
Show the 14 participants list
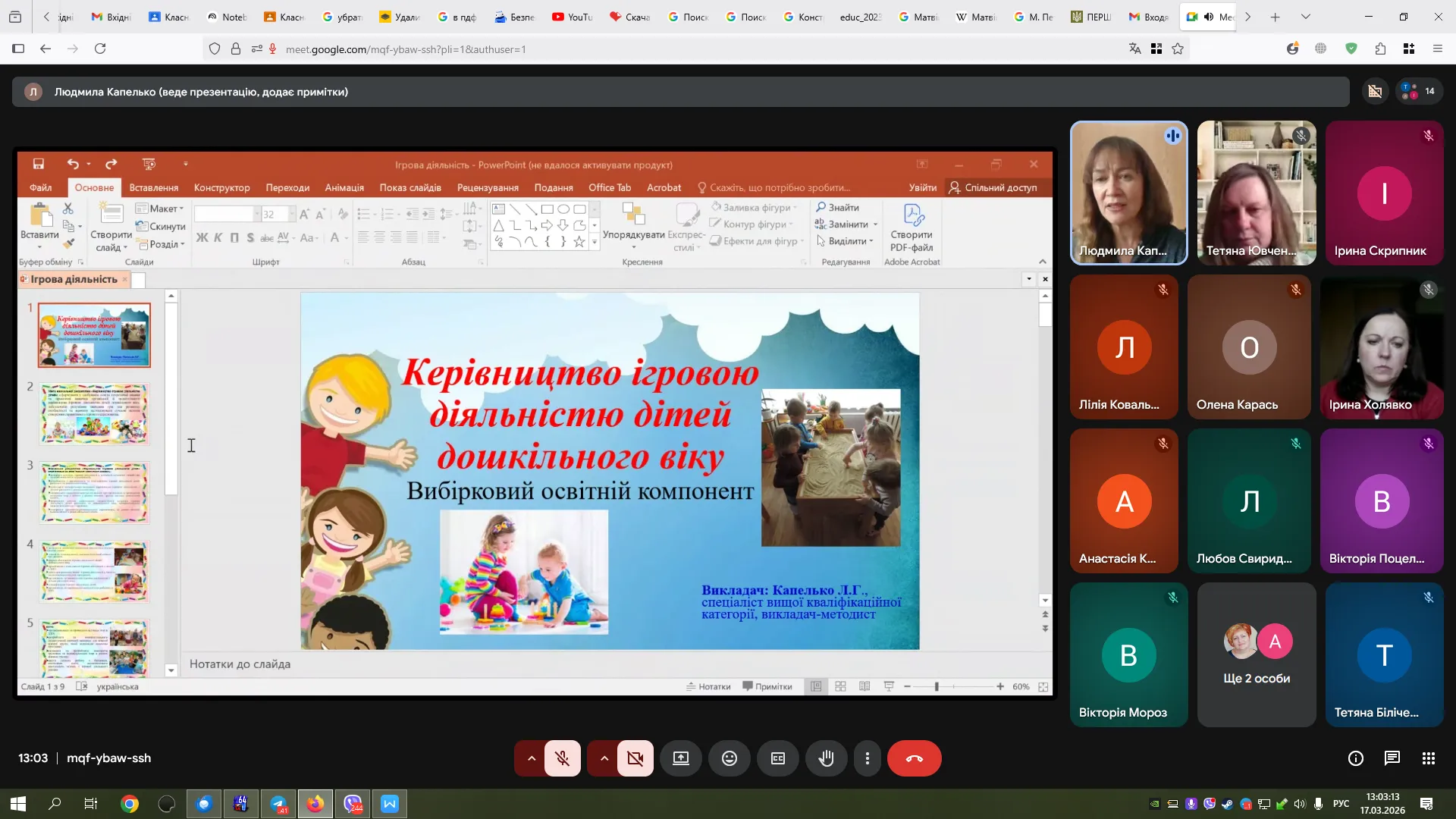click(x=1419, y=92)
